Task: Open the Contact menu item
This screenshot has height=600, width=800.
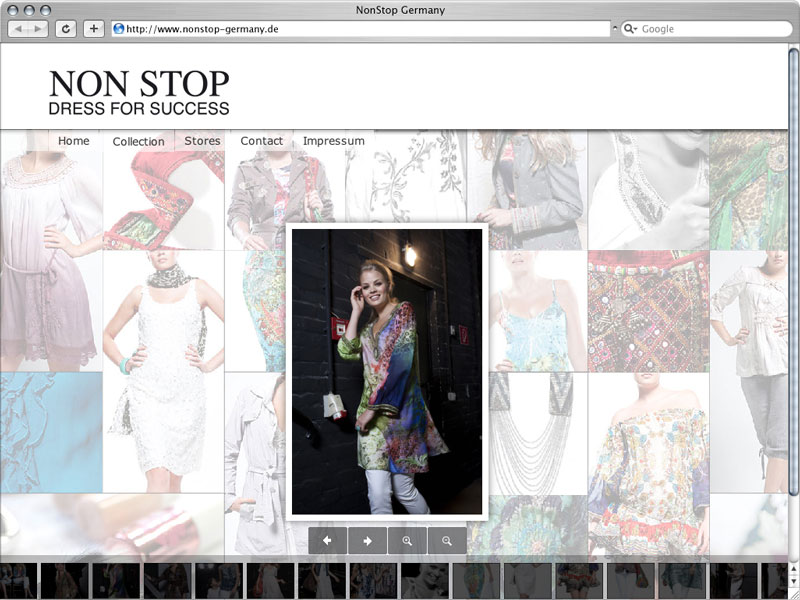Action: [x=261, y=141]
